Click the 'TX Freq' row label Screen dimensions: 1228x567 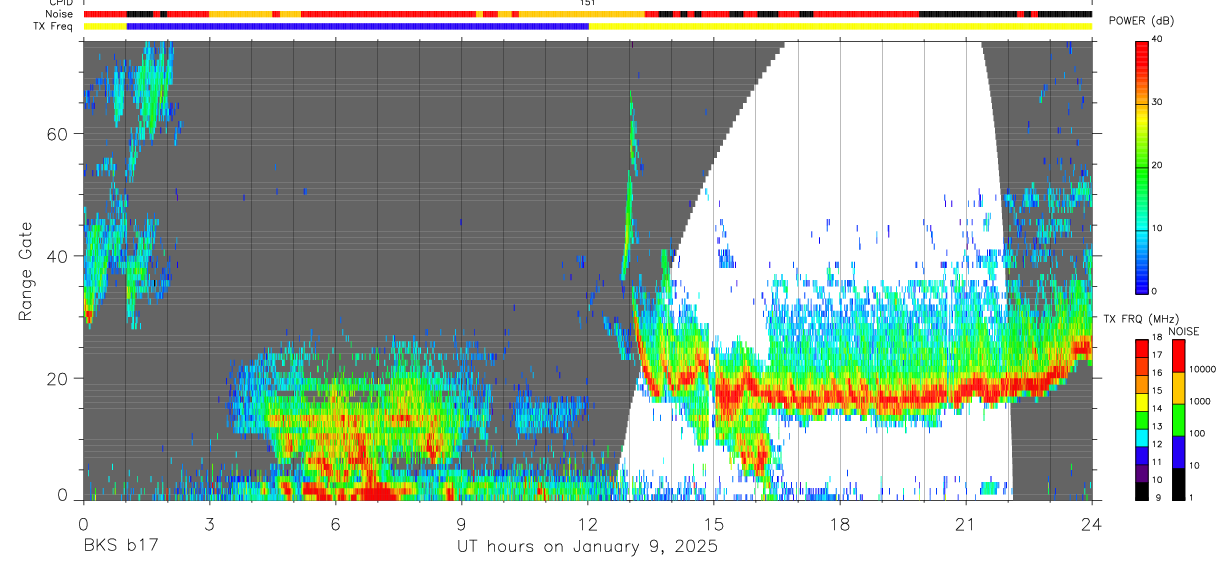pyautogui.click(x=53, y=26)
